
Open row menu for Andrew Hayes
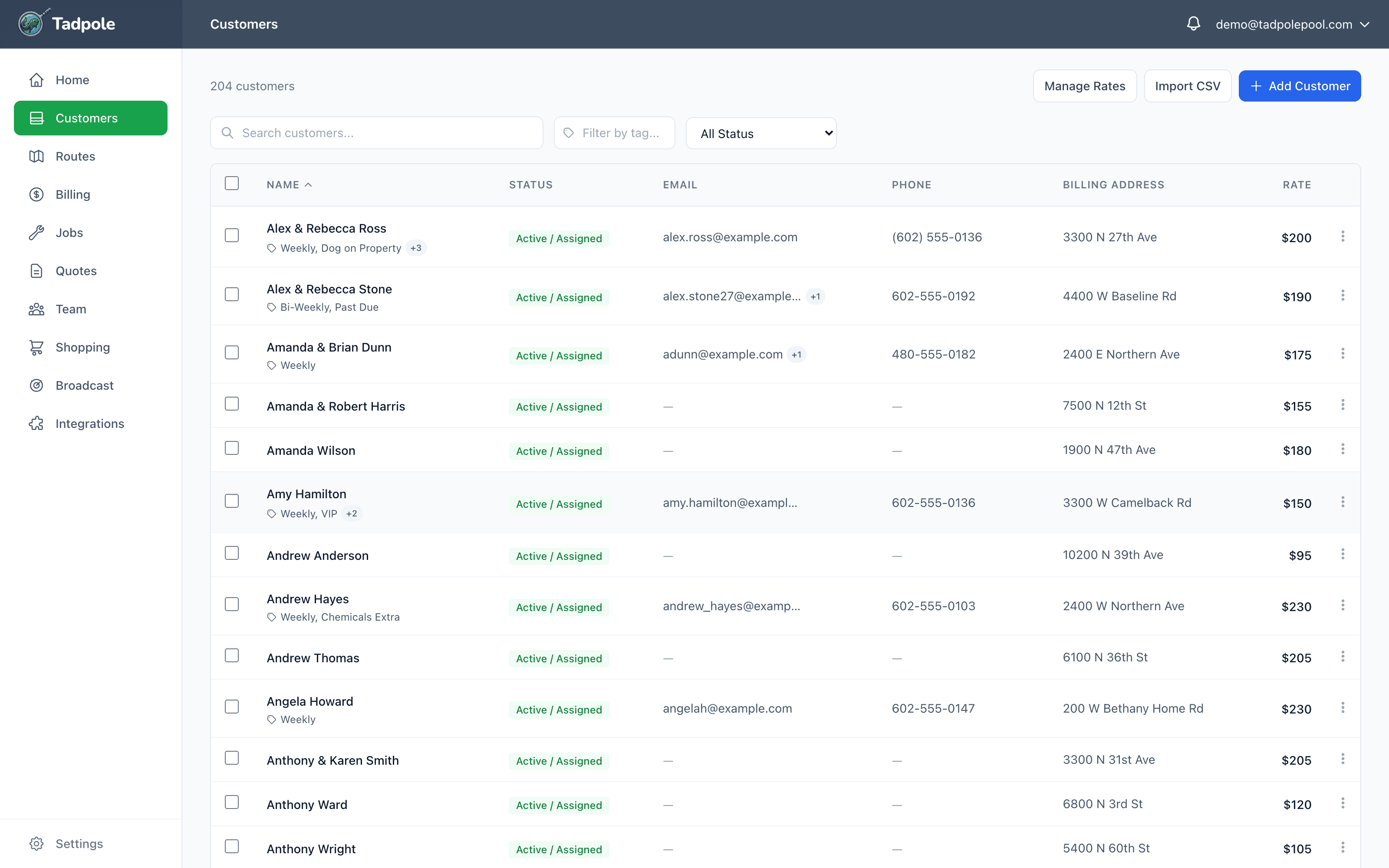click(x=1343, y=606)
